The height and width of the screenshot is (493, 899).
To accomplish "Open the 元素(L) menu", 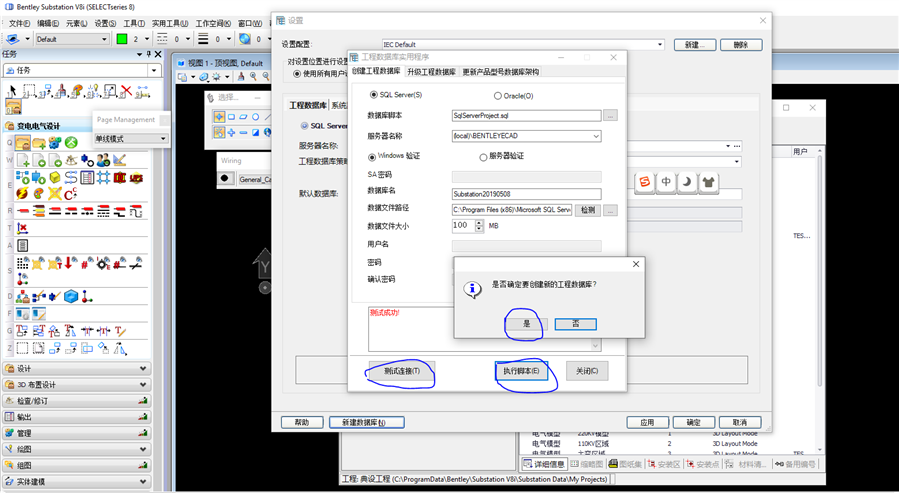I will coord(76,24).
